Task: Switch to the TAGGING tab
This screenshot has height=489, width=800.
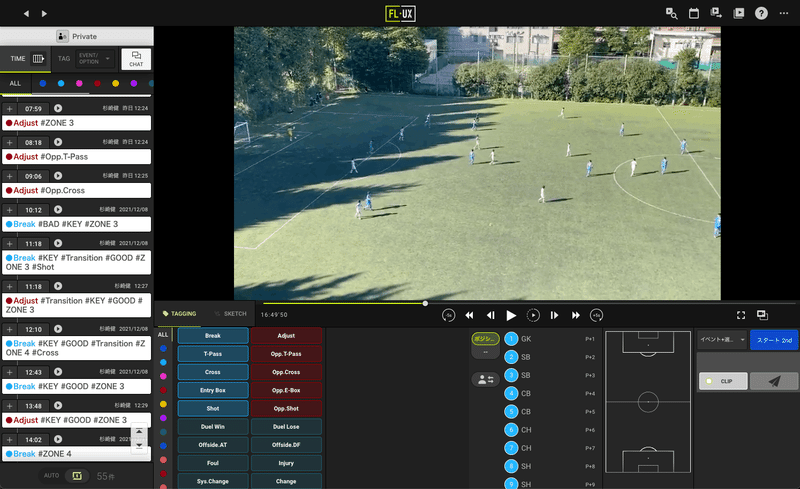Action: (180, 313)
